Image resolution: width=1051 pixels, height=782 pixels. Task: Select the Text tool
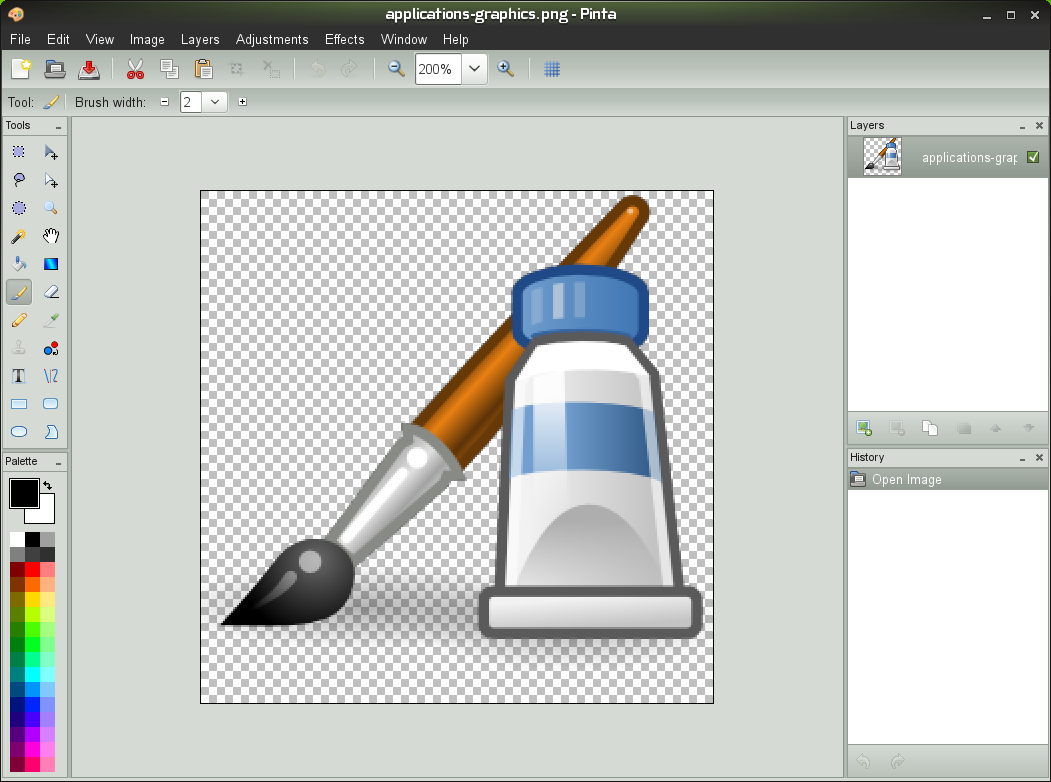(x=18, y=376)
